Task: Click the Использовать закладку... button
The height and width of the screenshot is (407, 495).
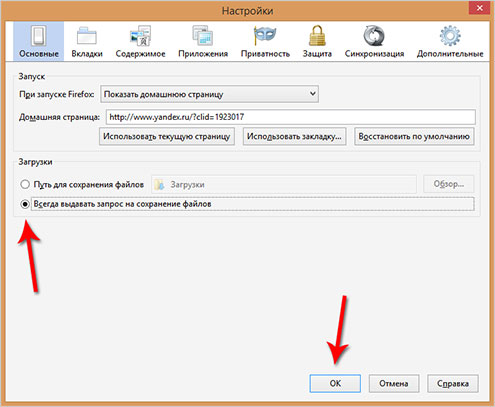Action: [x=294, y=136]
